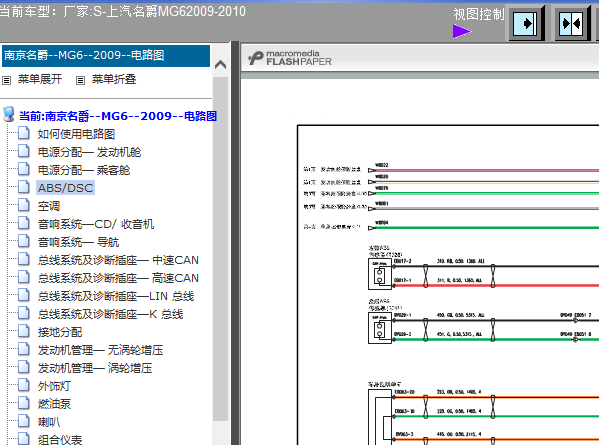
Task: Click the purple arrow under 视图控制
Action: [462, 31]
